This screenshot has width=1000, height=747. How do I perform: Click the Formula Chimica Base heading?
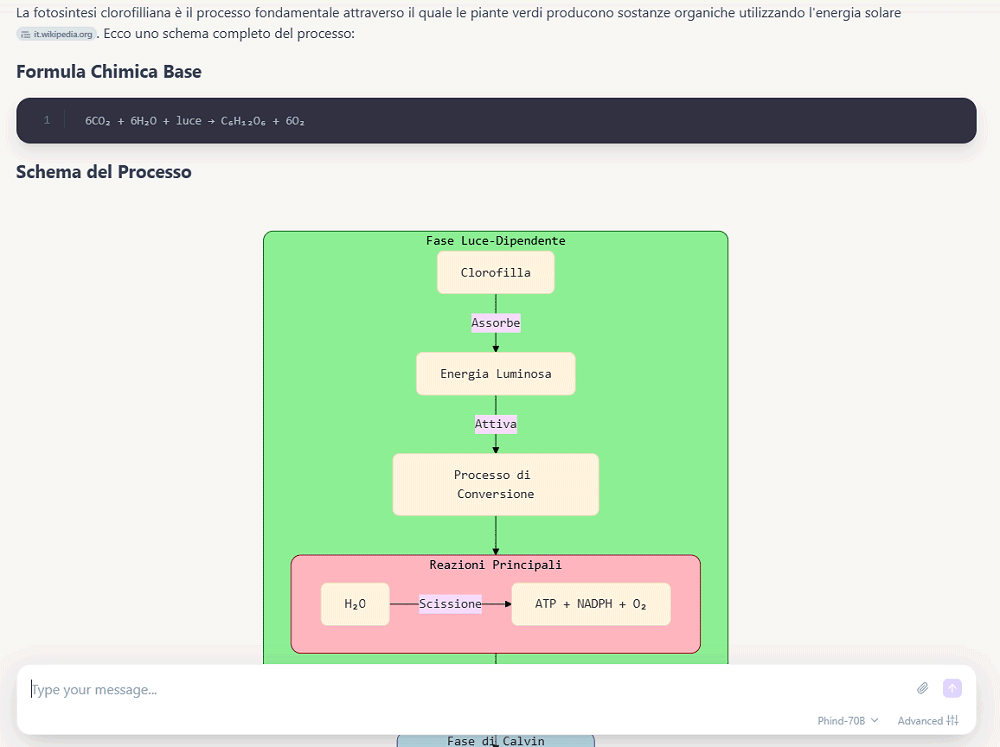coord(108,71)
